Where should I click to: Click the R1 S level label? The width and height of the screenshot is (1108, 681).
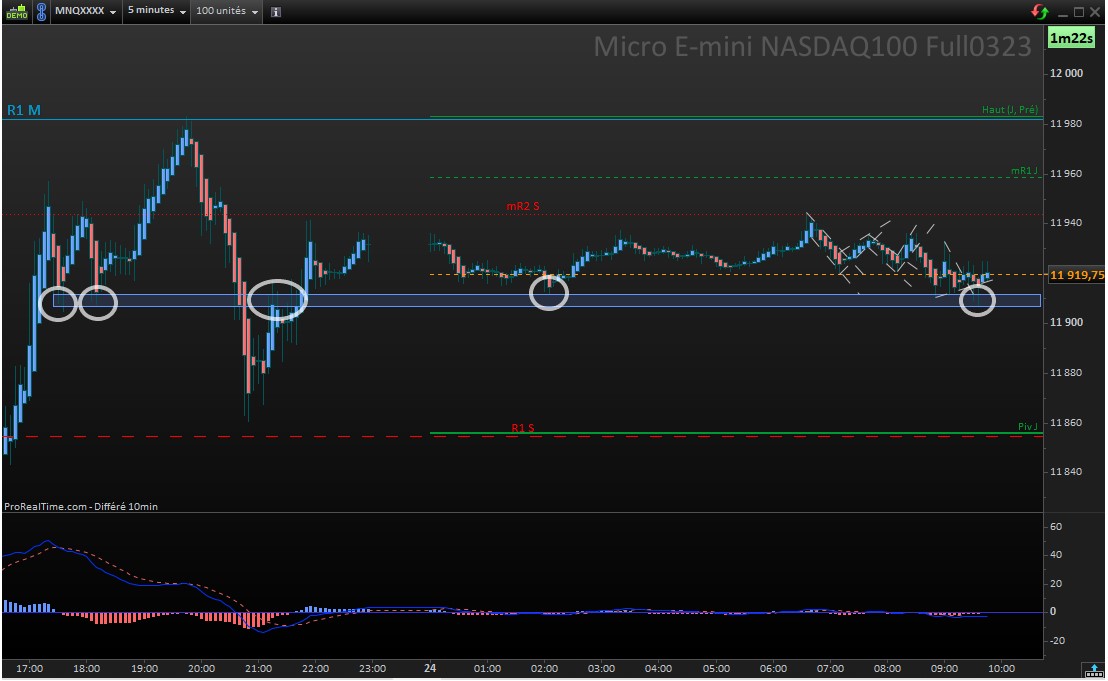(523, 428)
